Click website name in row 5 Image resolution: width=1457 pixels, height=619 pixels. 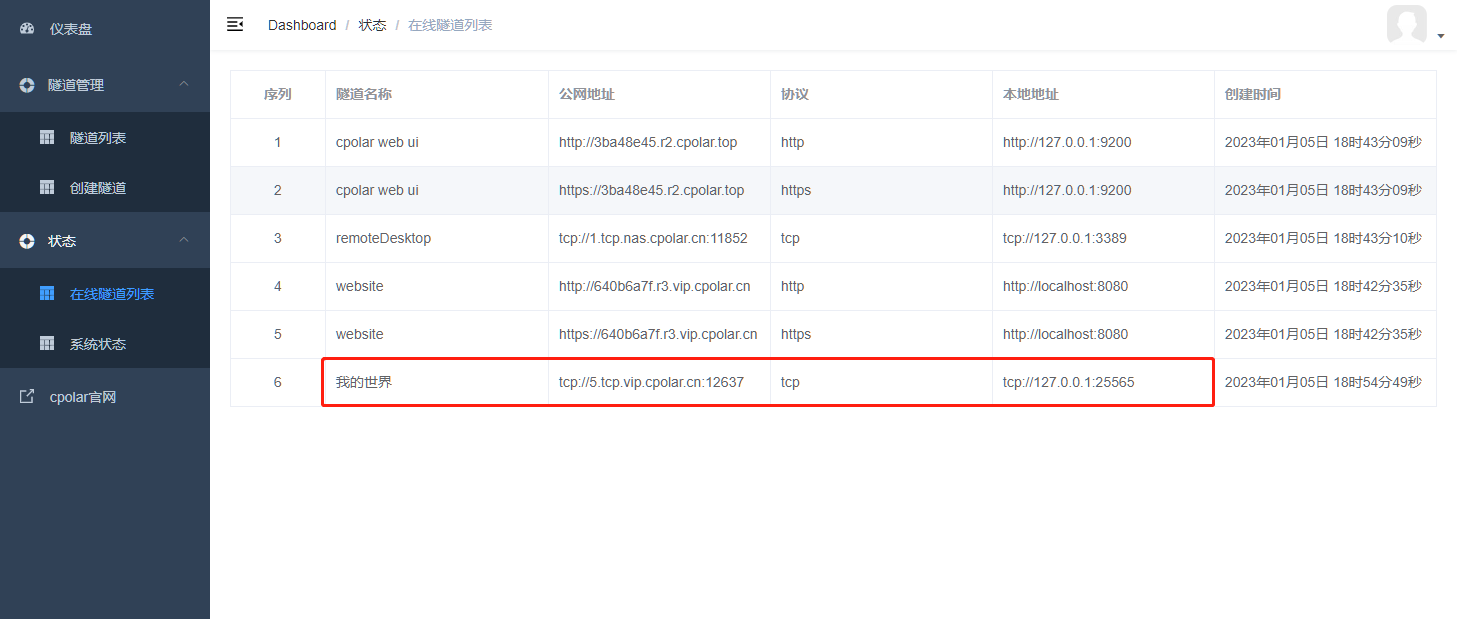[x=360, y=334]
